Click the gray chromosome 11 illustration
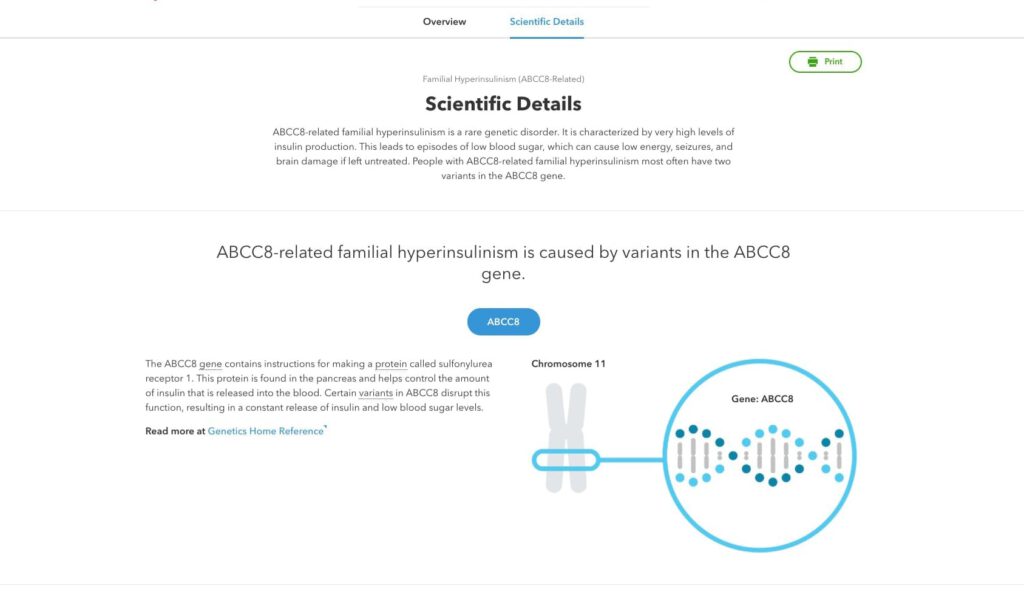The height and width of the screenshot is (606, 1024). pos(566,438)
